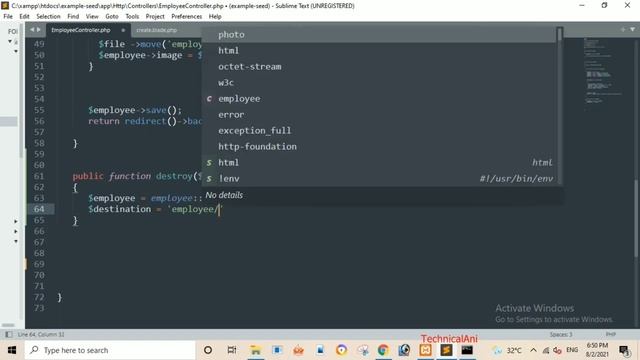The width and height of the screenshot is (640, 360).
Task: Switch the ENG input language
Action: [572, 350]
